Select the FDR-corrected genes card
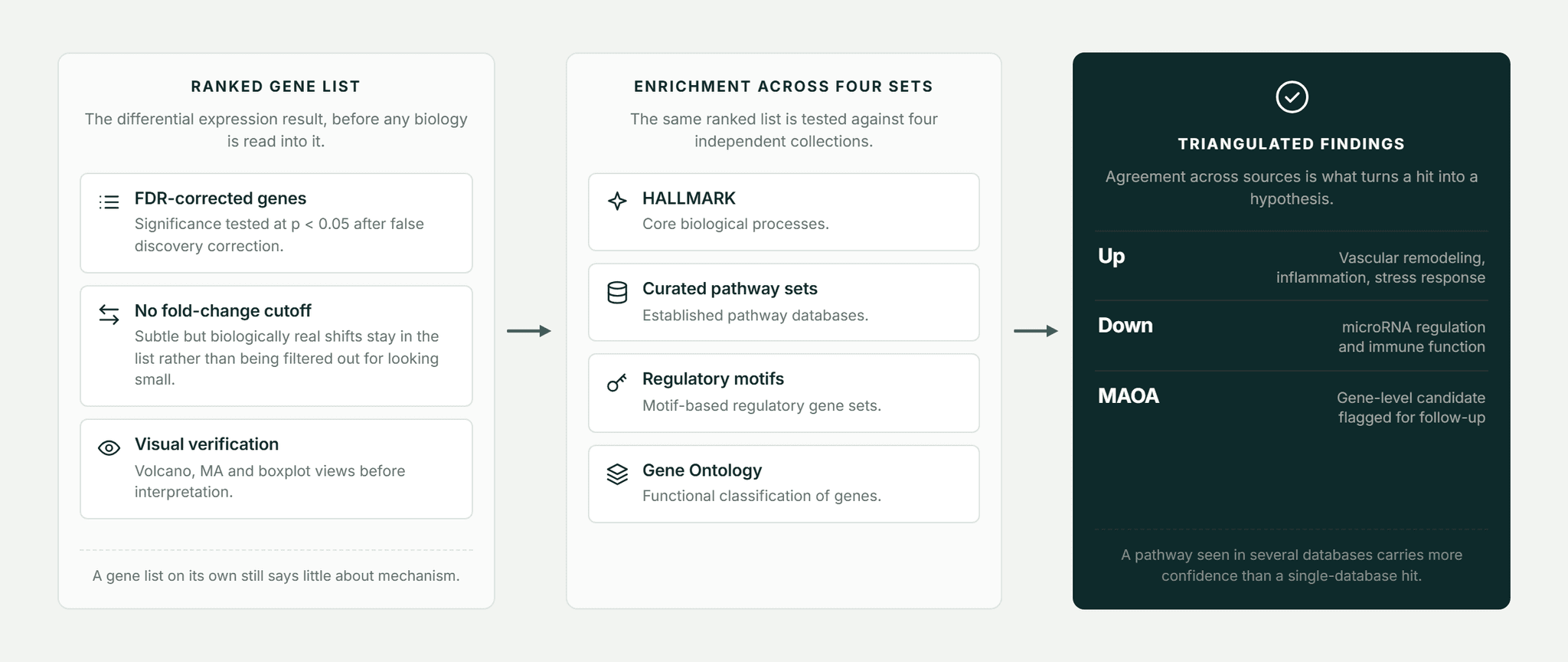Image resolution: width=1568 pixels, height=662 pixels. (x=276, y=223)
